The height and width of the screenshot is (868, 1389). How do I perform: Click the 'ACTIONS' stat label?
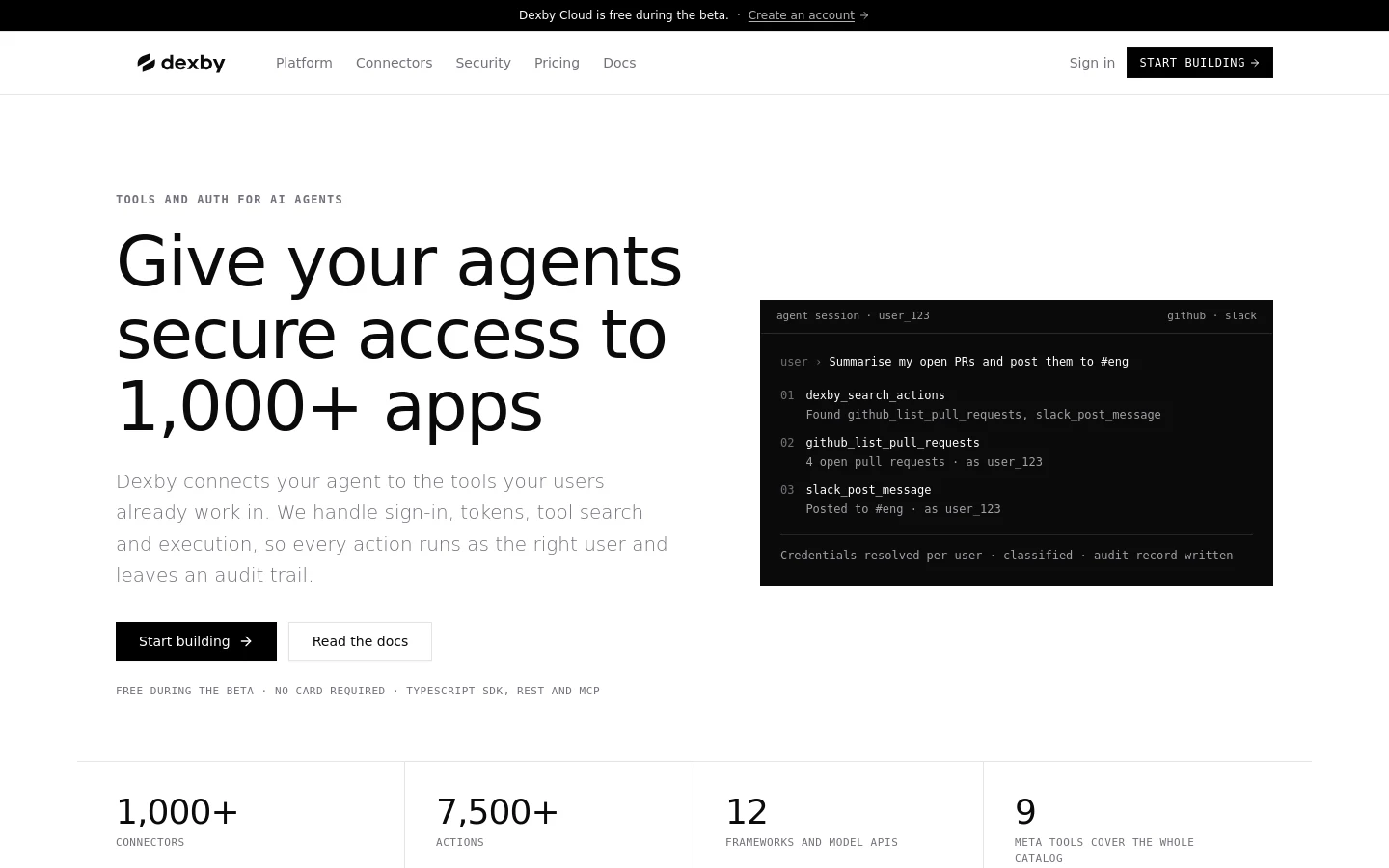(460, 842)
